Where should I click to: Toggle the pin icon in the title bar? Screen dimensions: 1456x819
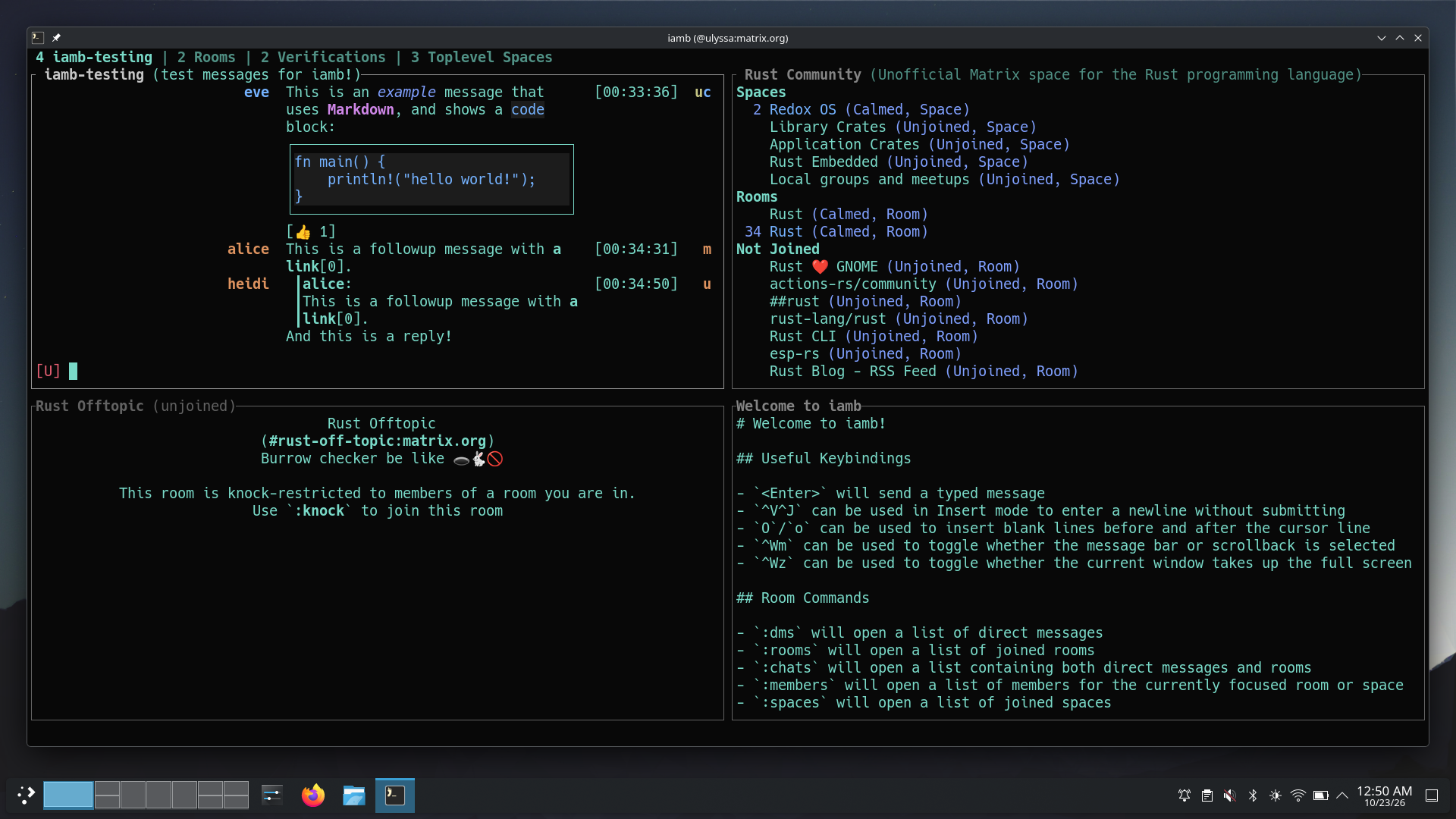(x=56, y=37)
